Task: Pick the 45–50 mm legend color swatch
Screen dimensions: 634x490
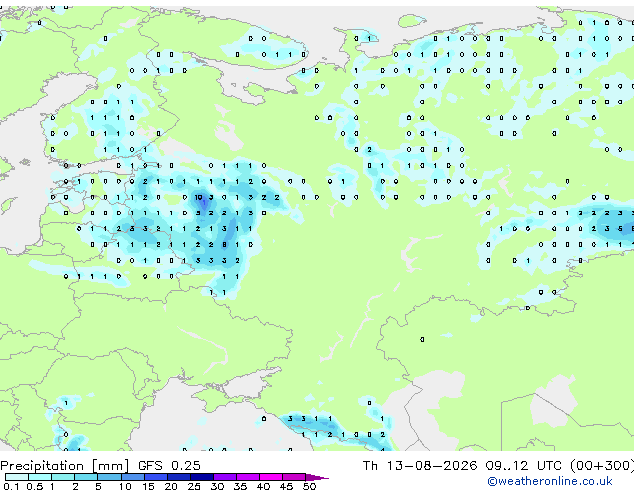Action: 294,477
